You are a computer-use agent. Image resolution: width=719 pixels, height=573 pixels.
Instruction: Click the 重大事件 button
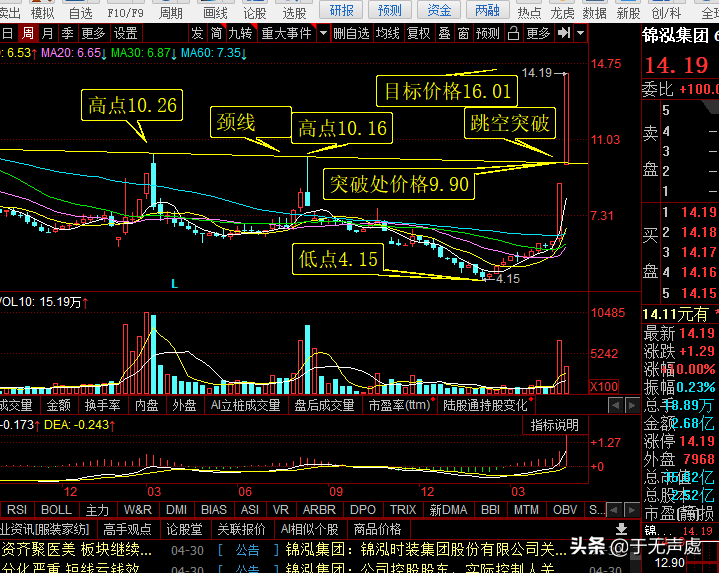pos(287,33)
